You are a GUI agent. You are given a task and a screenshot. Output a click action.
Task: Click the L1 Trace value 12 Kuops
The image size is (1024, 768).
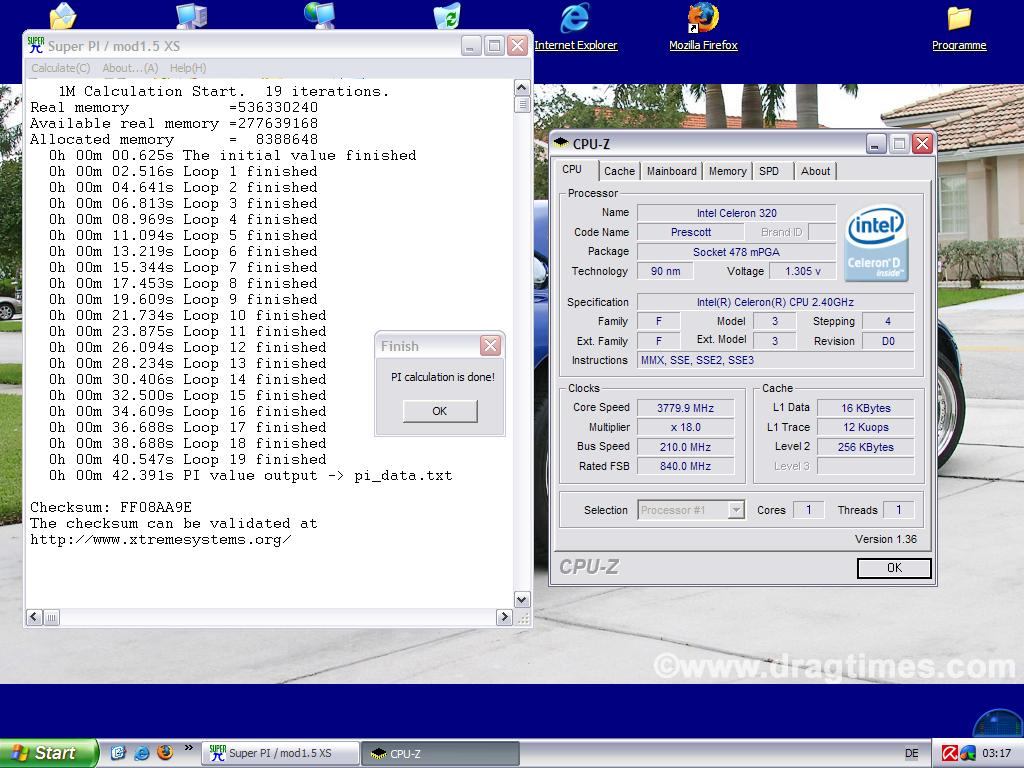click(x=865, y=427)
